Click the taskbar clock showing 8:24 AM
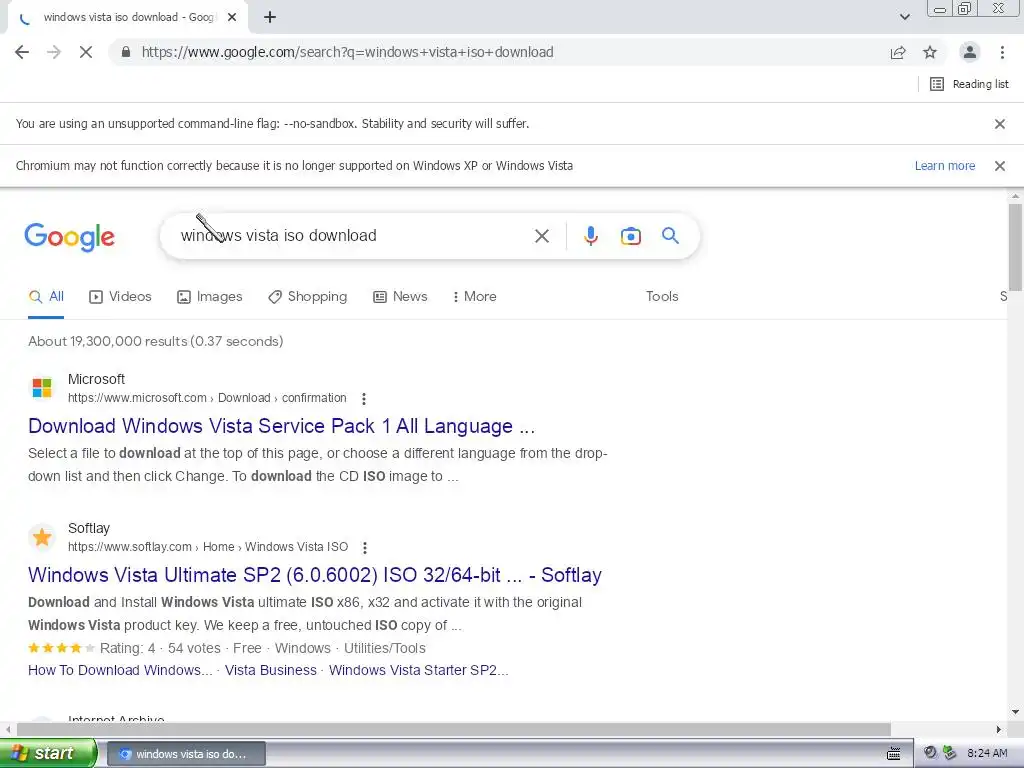The width and height of the screenshot is (1024, 768). [x=987, y=754]
